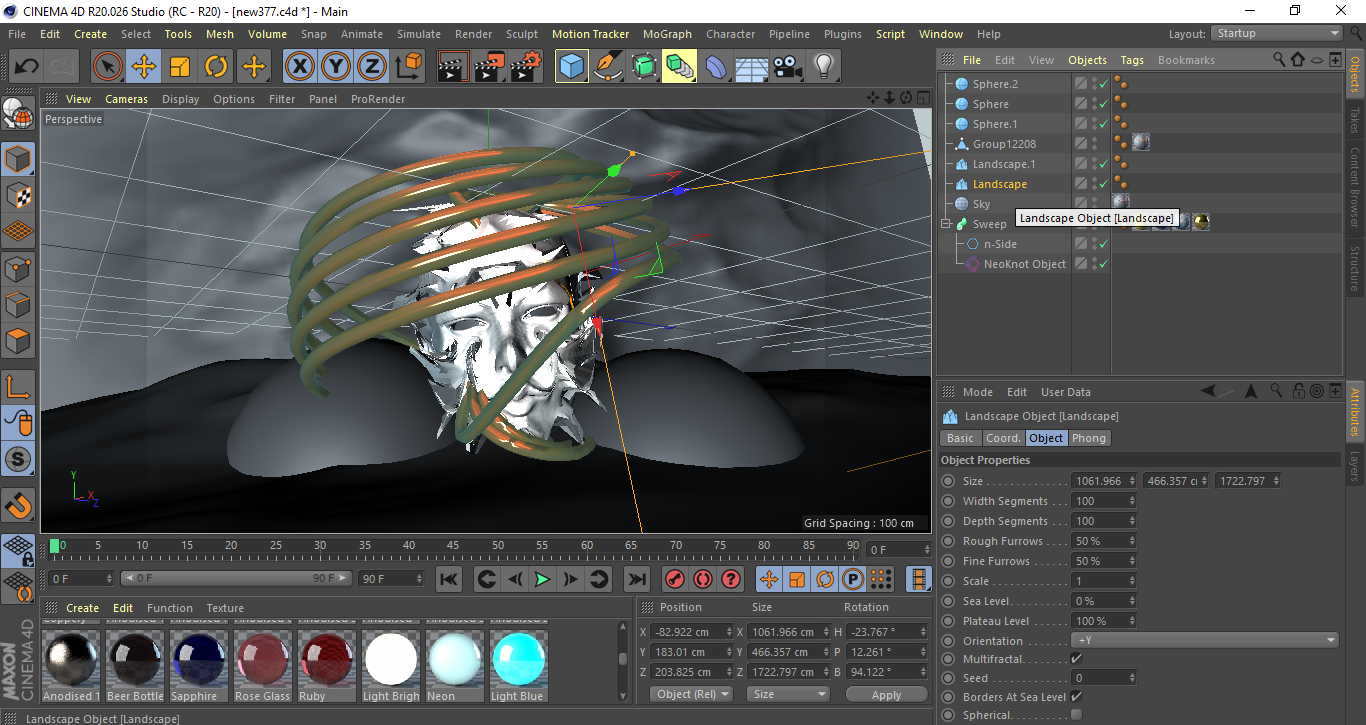
Task: Toggle Y axis lock
Action: 335,67
